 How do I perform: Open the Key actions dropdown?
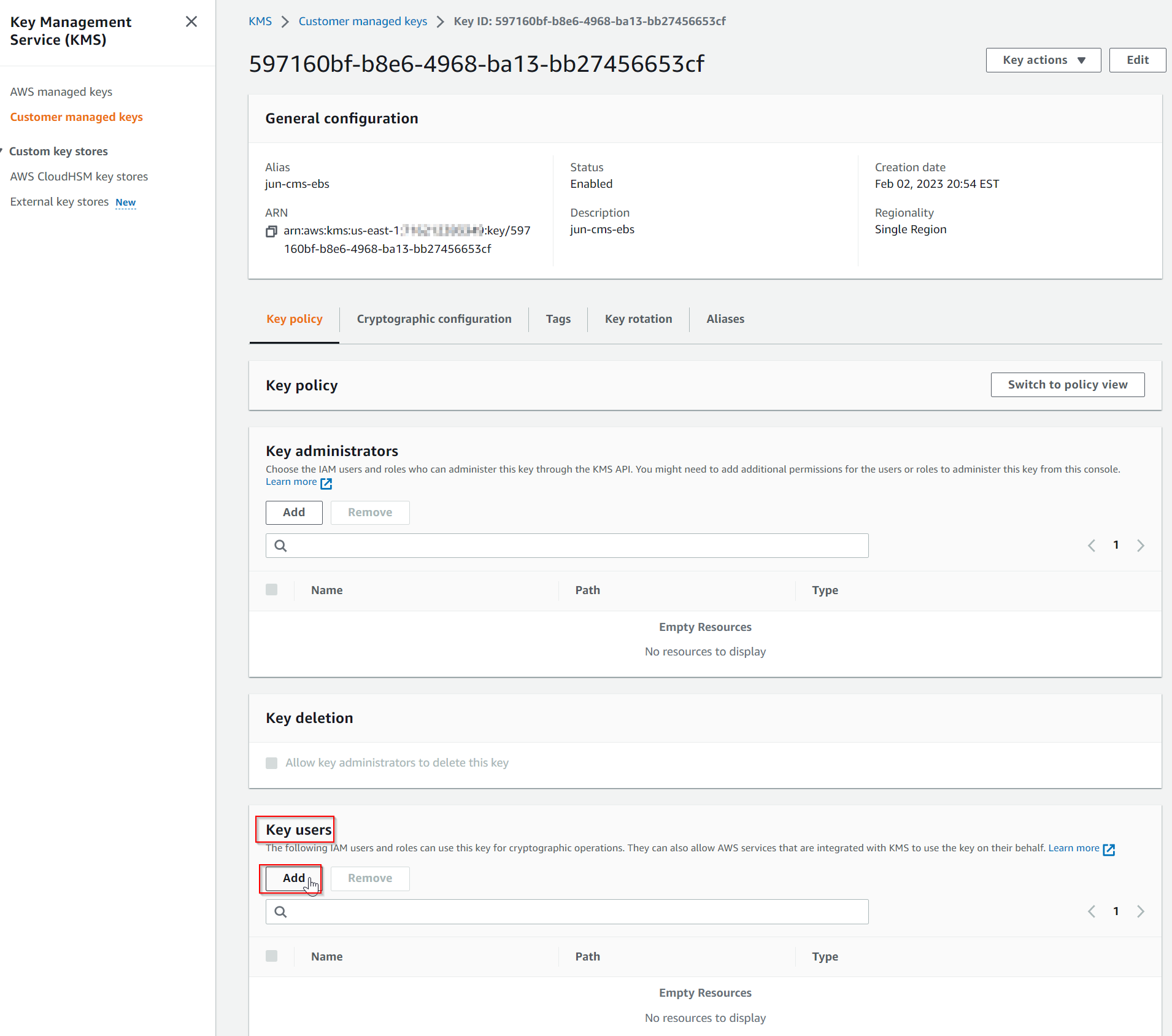[x=1043, y=60]
